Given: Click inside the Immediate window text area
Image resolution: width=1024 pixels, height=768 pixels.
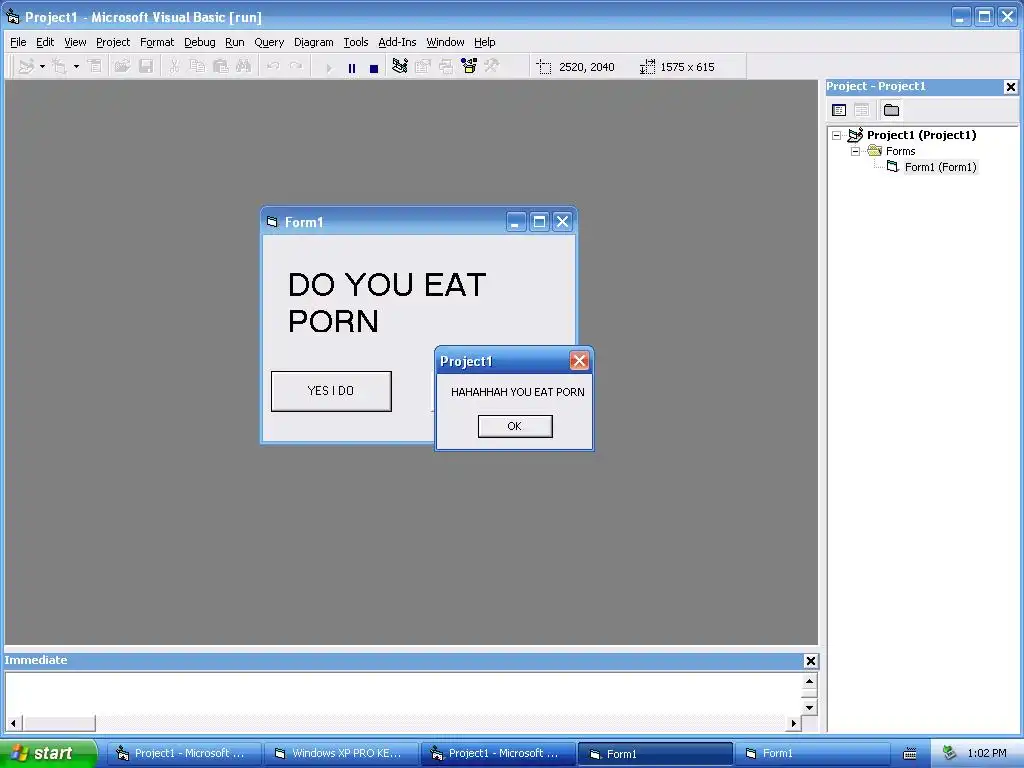Looking at the screenshot, I should (x=402, y=694).
